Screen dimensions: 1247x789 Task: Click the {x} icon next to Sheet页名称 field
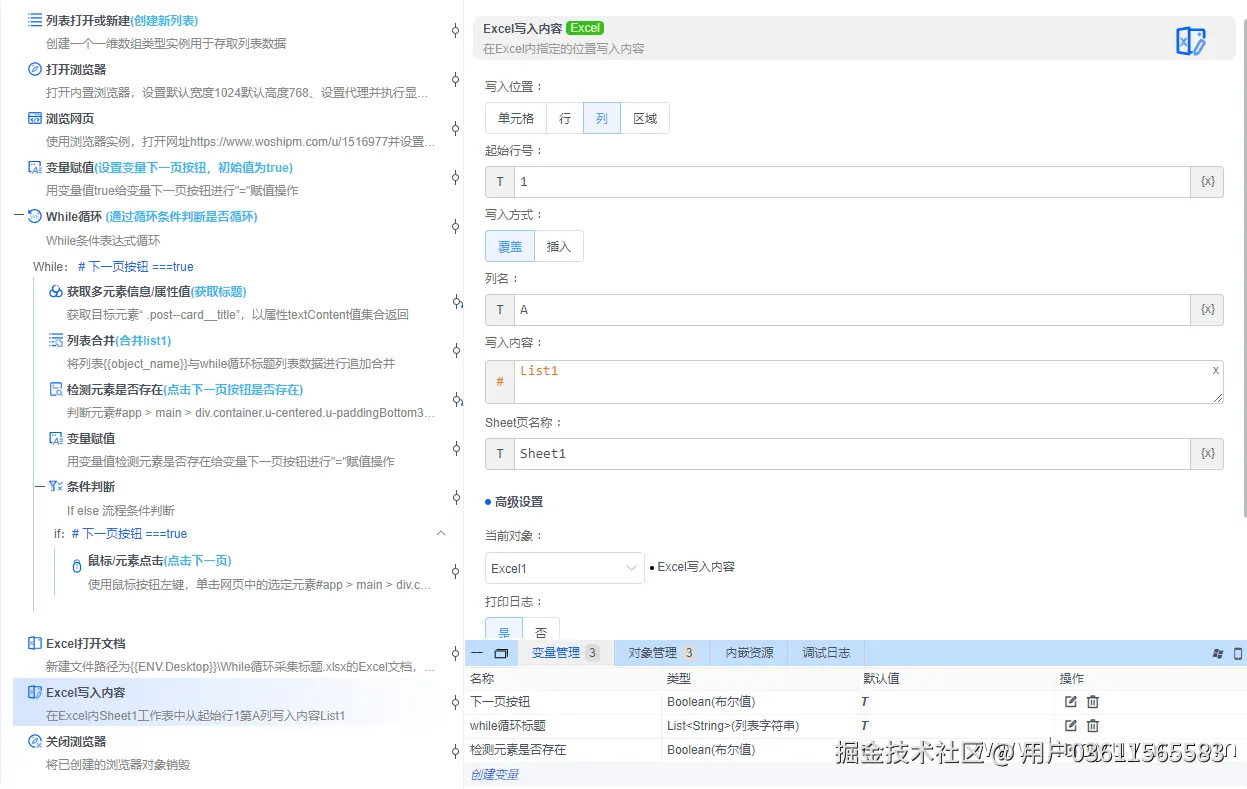(1207, 453)
